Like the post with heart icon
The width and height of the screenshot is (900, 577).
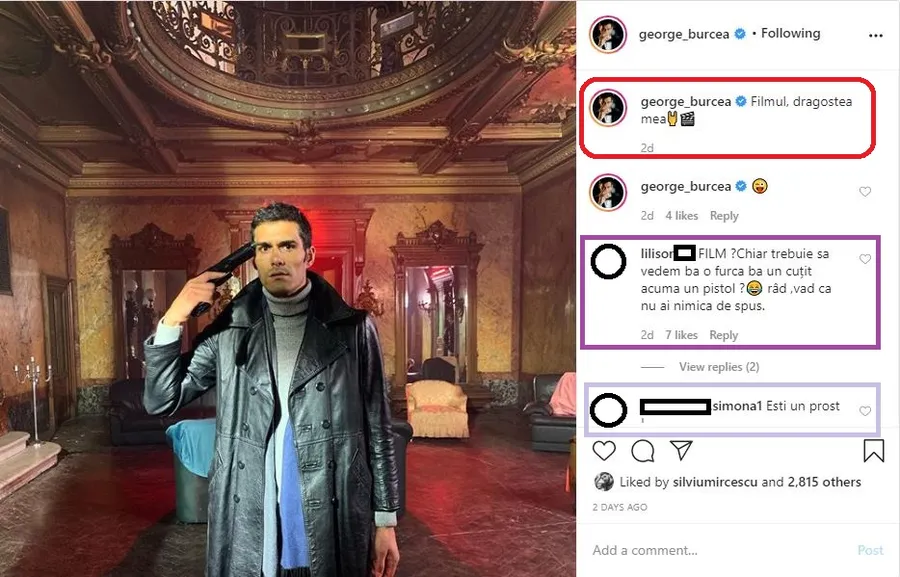604,451
